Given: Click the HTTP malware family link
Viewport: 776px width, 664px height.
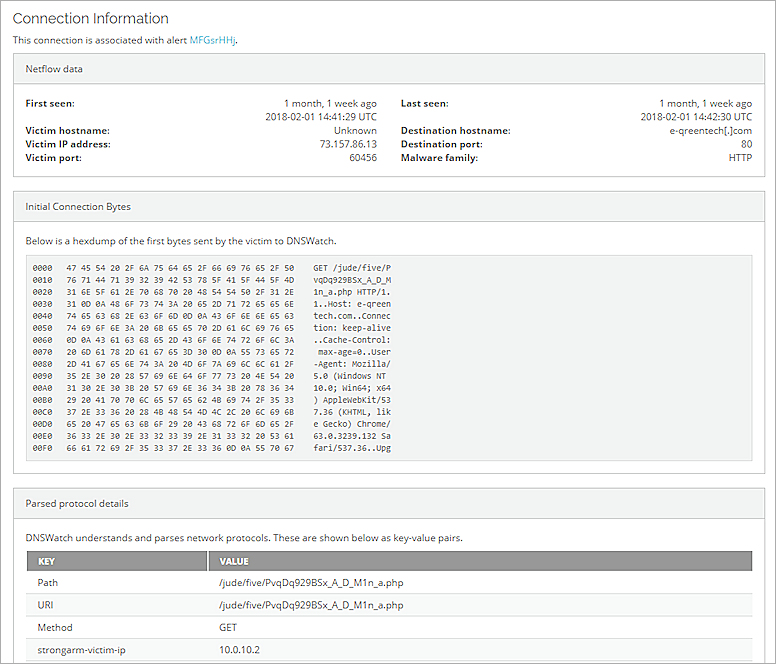Looking at the screenshot, I should (x=740, y=158).
